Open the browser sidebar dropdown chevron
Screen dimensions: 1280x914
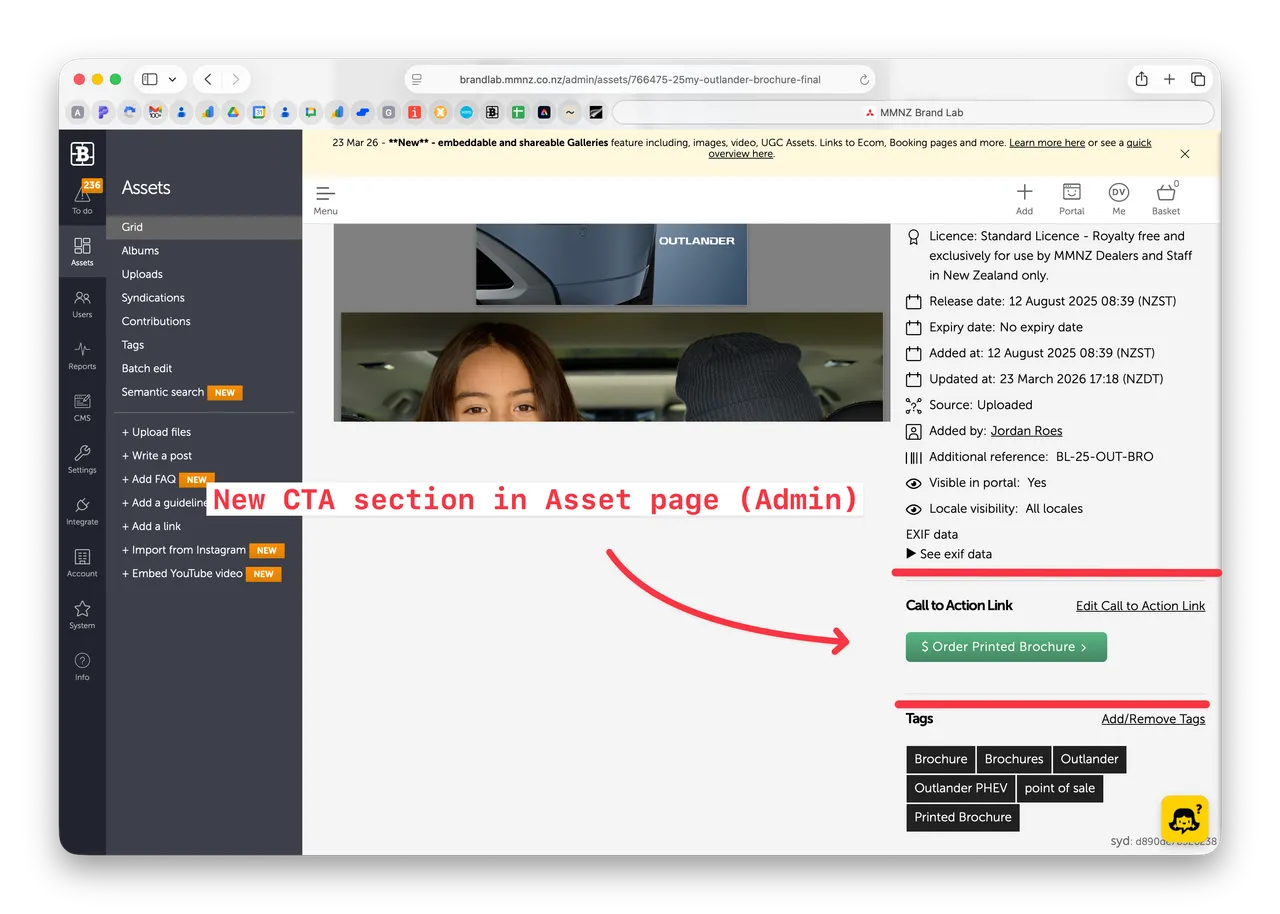pyautogui.click(x=172, y=80)
